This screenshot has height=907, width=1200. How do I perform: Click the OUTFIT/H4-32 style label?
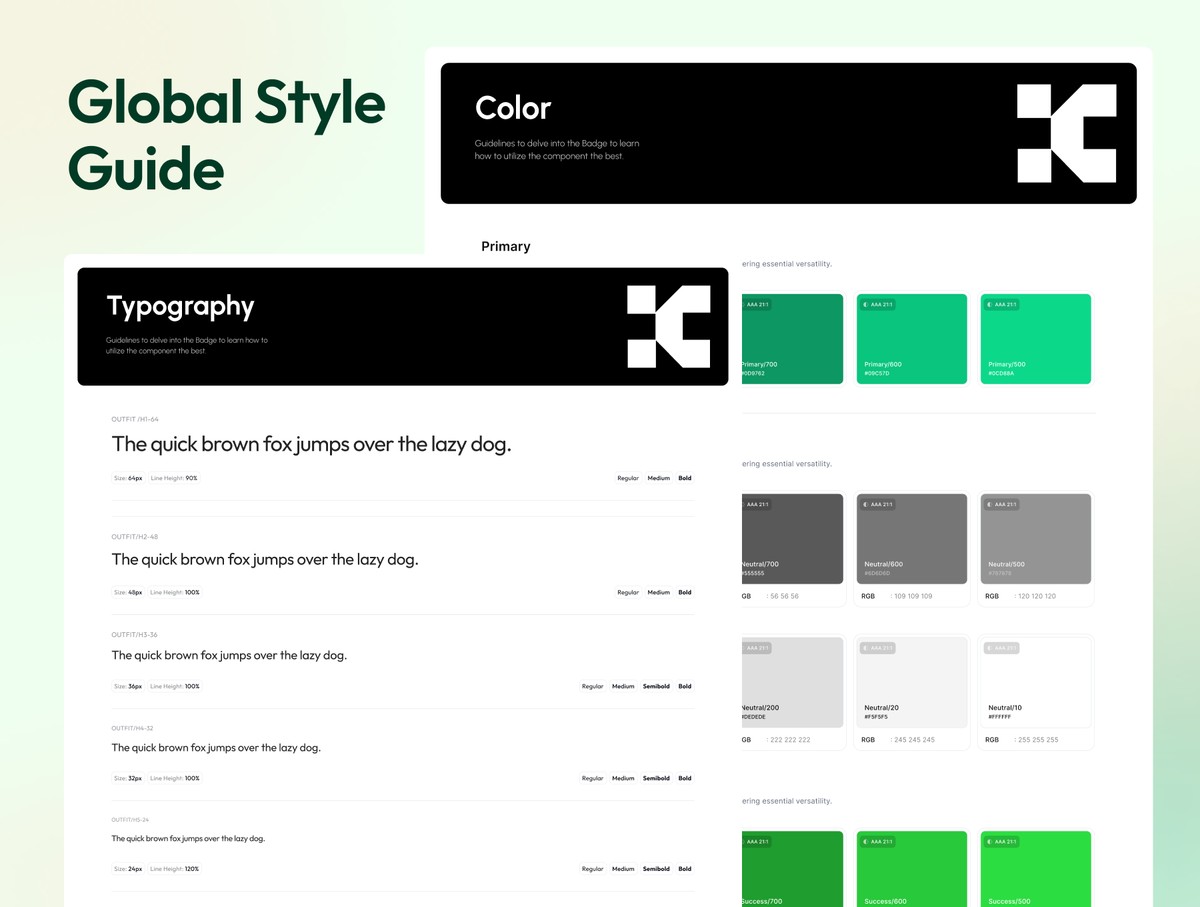coord(132,728)
